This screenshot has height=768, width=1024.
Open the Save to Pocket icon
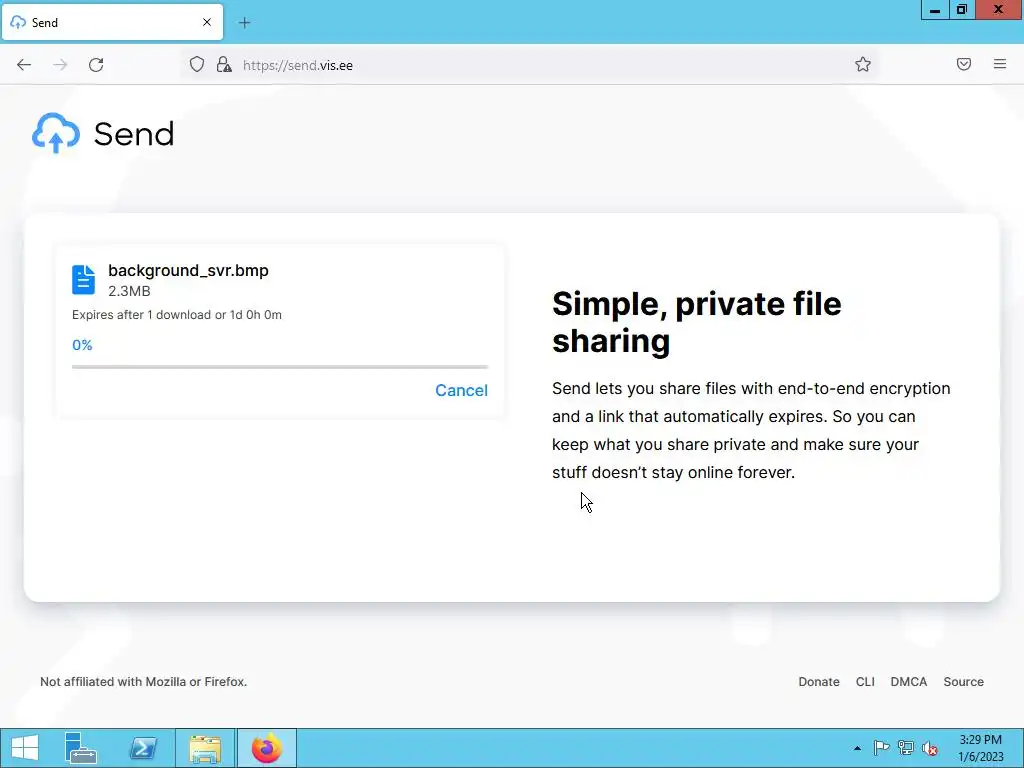964,64
